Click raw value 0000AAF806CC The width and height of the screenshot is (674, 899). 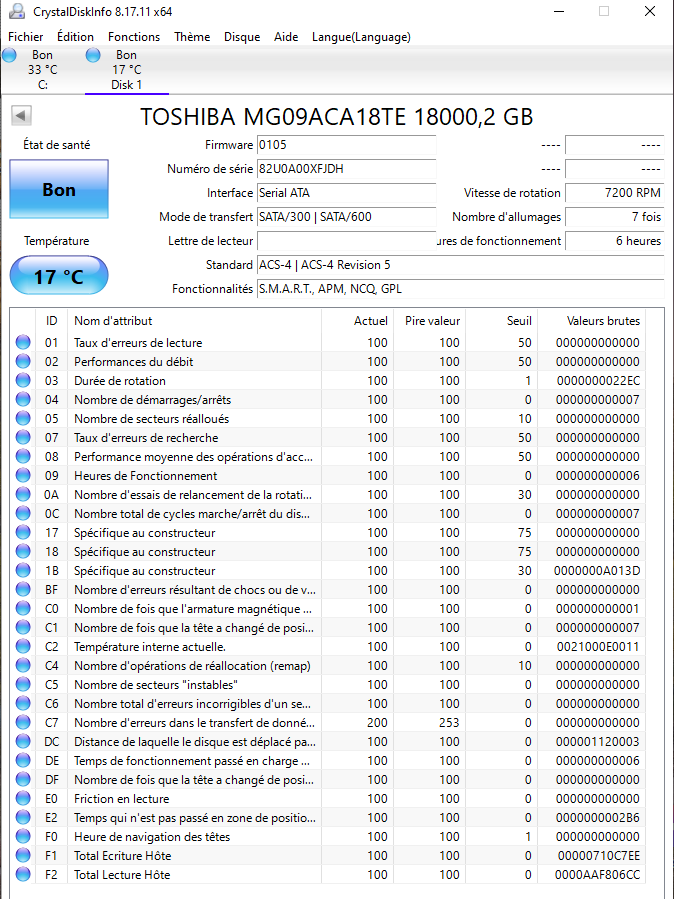coord(597,874)
